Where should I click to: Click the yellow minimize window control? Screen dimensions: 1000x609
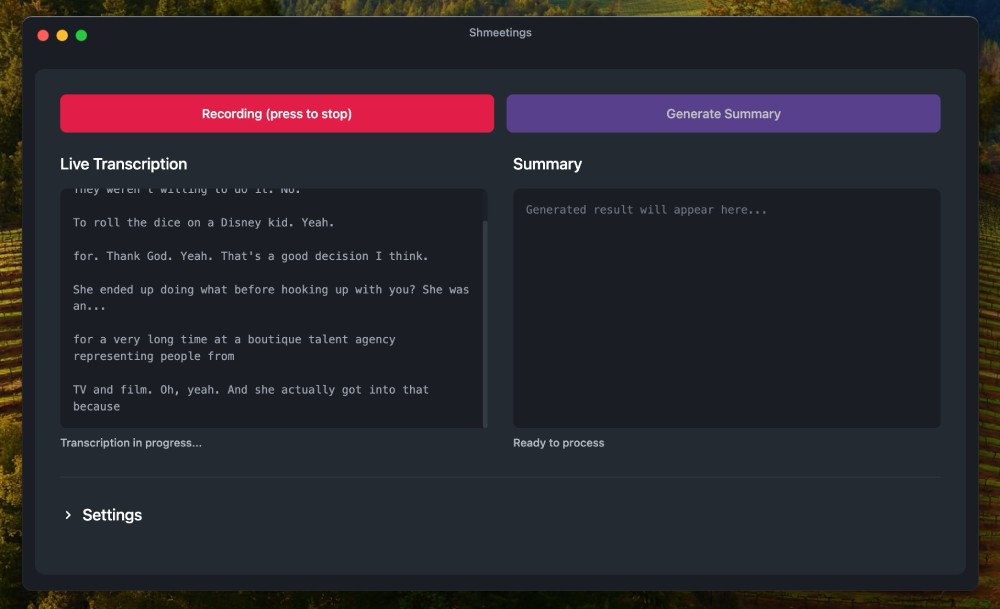61,33
